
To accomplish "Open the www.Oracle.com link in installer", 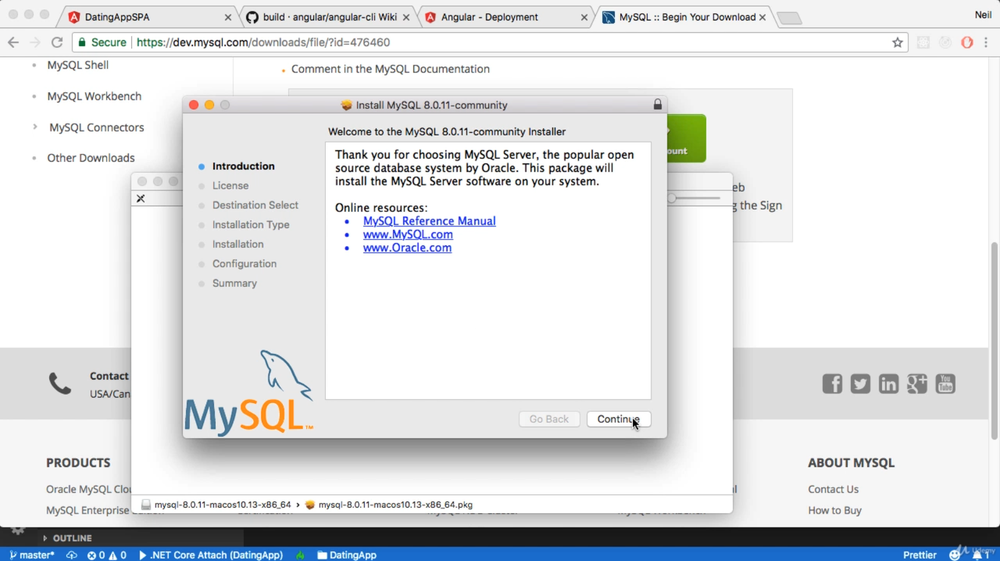I will coord(407,248).
